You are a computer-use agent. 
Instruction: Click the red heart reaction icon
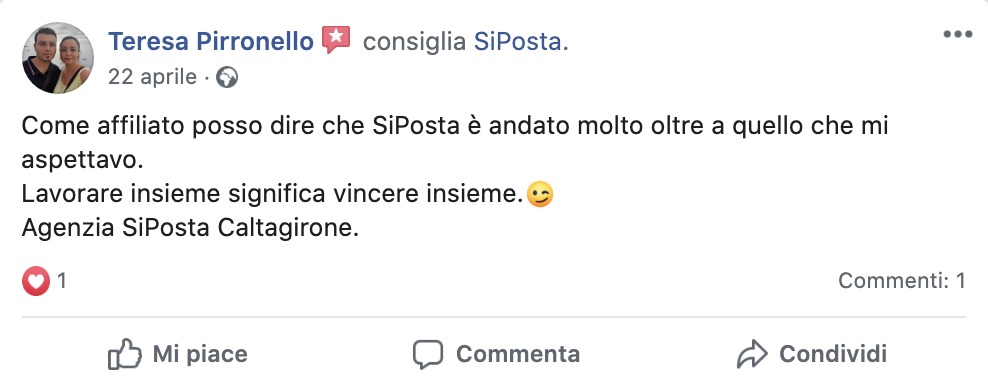tap(36, 281)
